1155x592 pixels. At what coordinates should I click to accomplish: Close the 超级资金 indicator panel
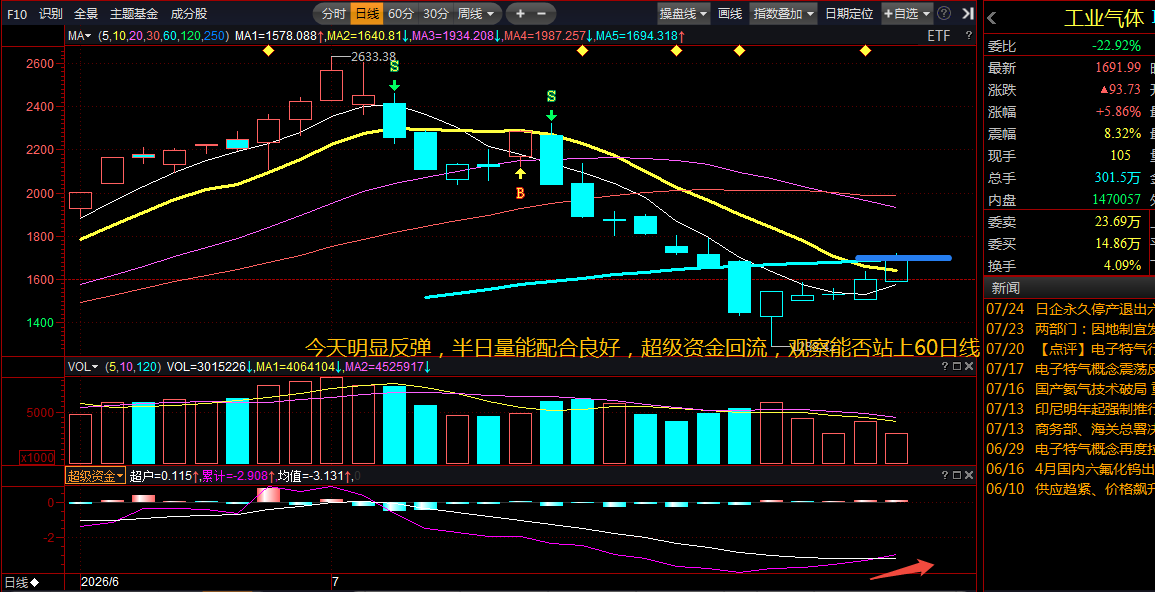coord(969,476)
